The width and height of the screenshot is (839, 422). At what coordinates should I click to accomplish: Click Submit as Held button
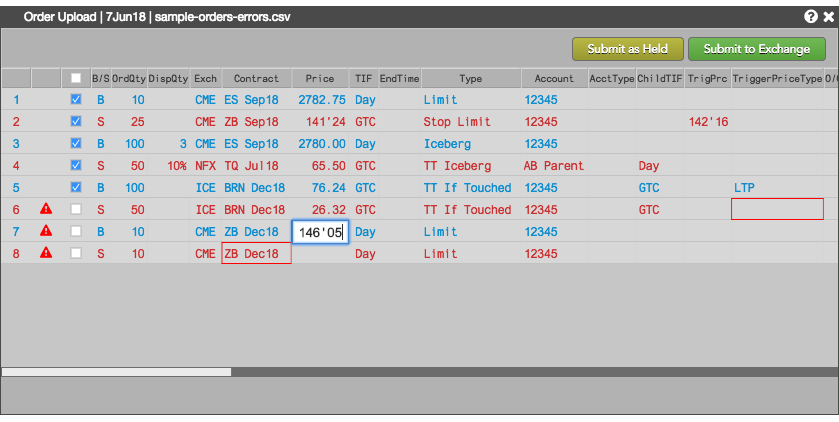(628, 49)
